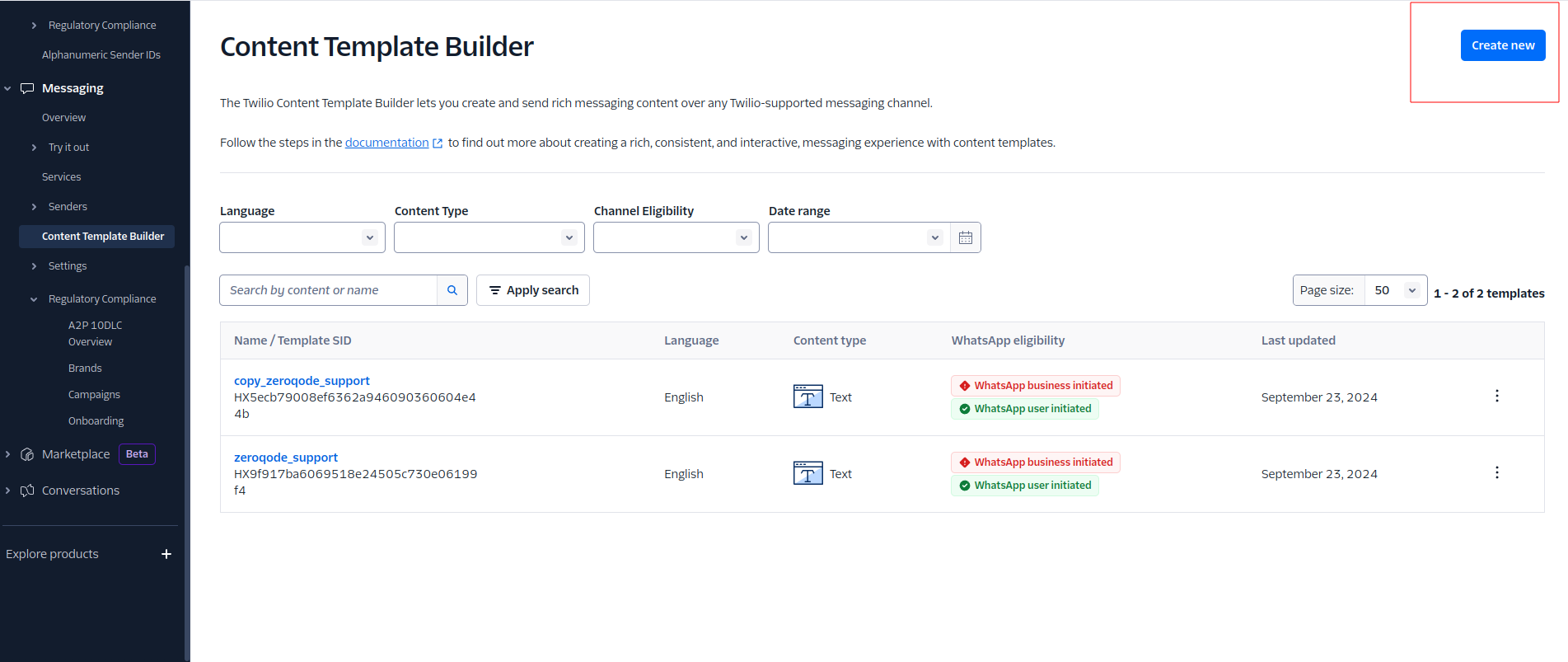Viewport: 1568px width, 662px height.
Task: Change the Page size 50 dropdown
Action: click(x=1396, y=290)
